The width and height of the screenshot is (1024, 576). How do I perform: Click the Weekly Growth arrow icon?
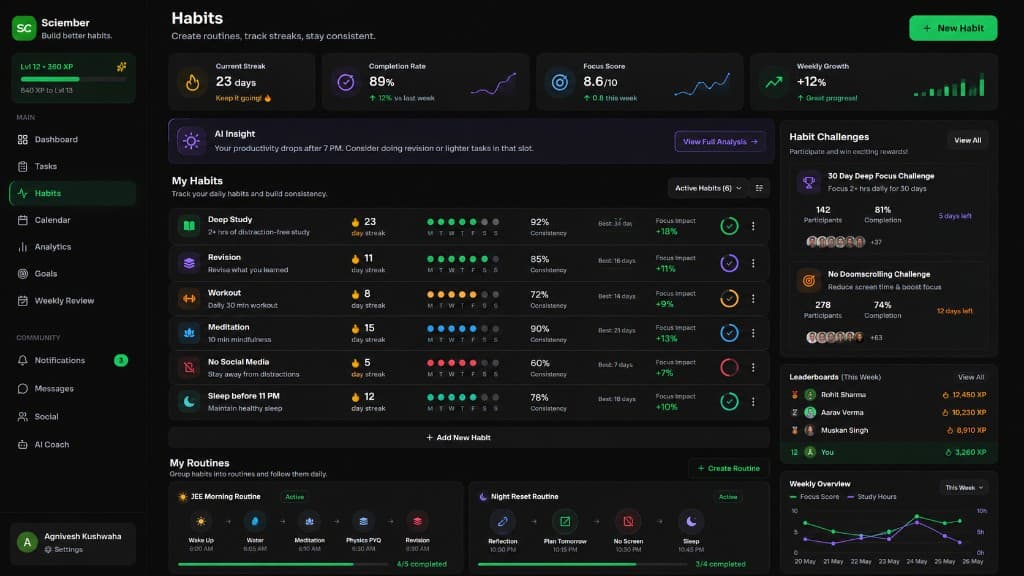click(774, 82)
